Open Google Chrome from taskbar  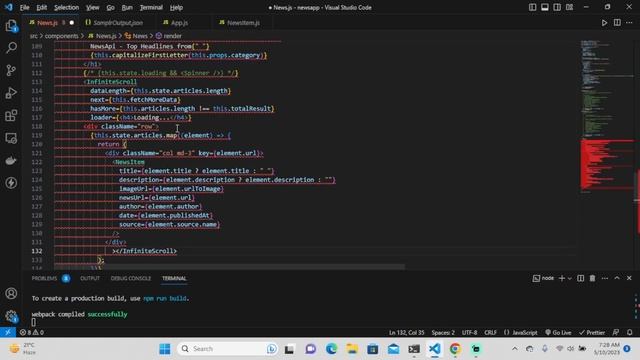[x=455, y=349]
